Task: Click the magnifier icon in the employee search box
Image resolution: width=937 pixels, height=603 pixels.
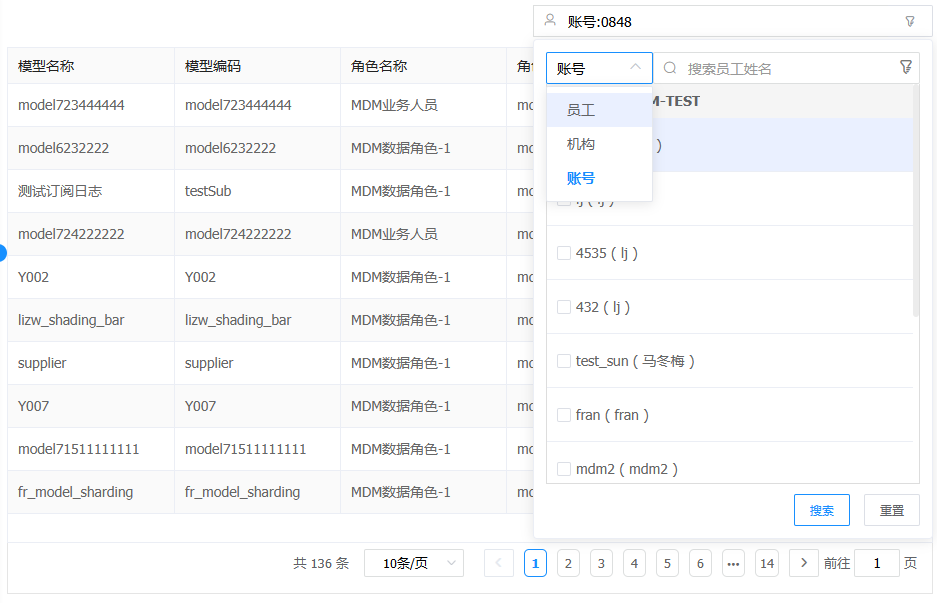Action: (670, 68)
